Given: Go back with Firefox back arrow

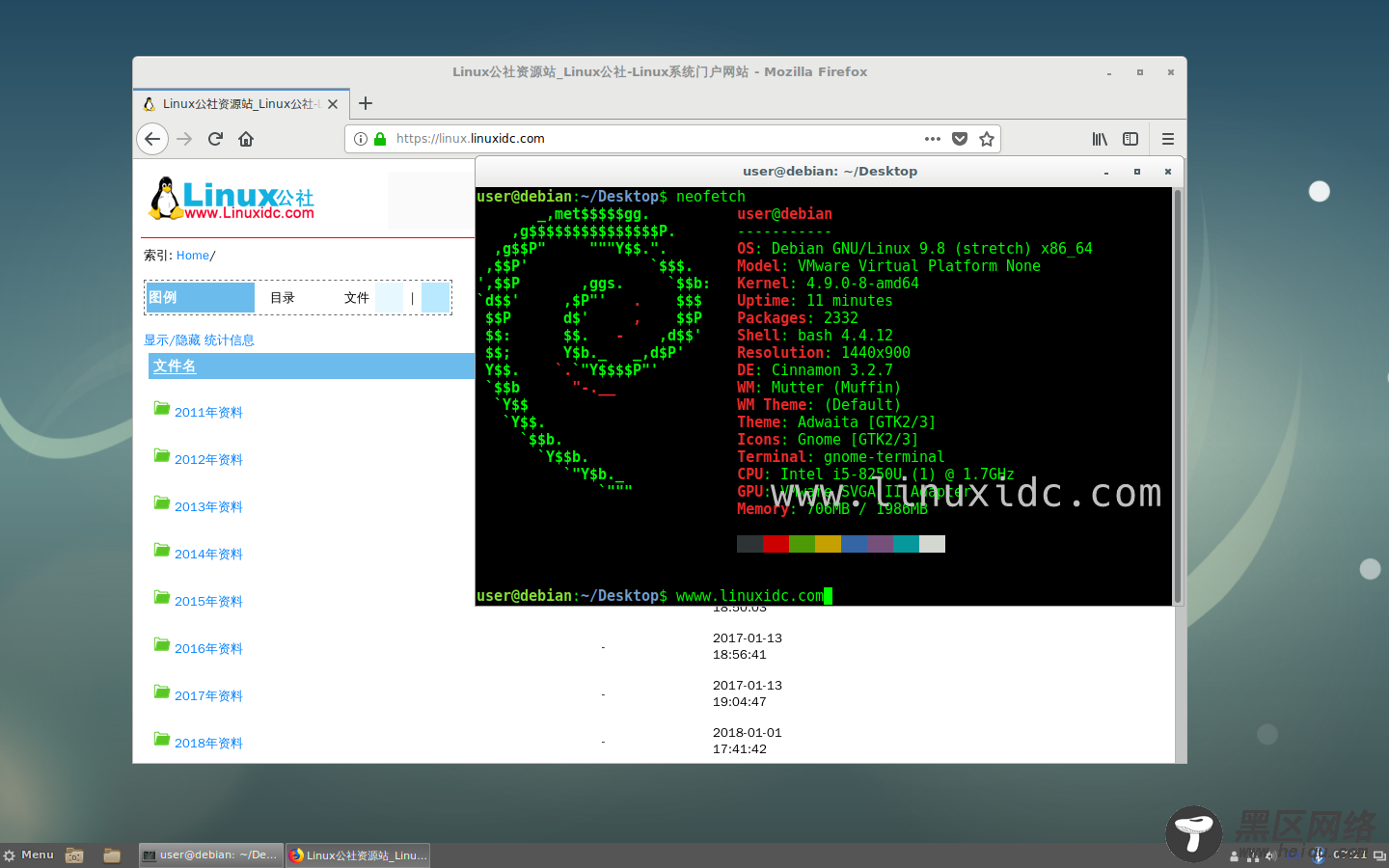Looking at the screenshot, I should click(x=152, y=139).
